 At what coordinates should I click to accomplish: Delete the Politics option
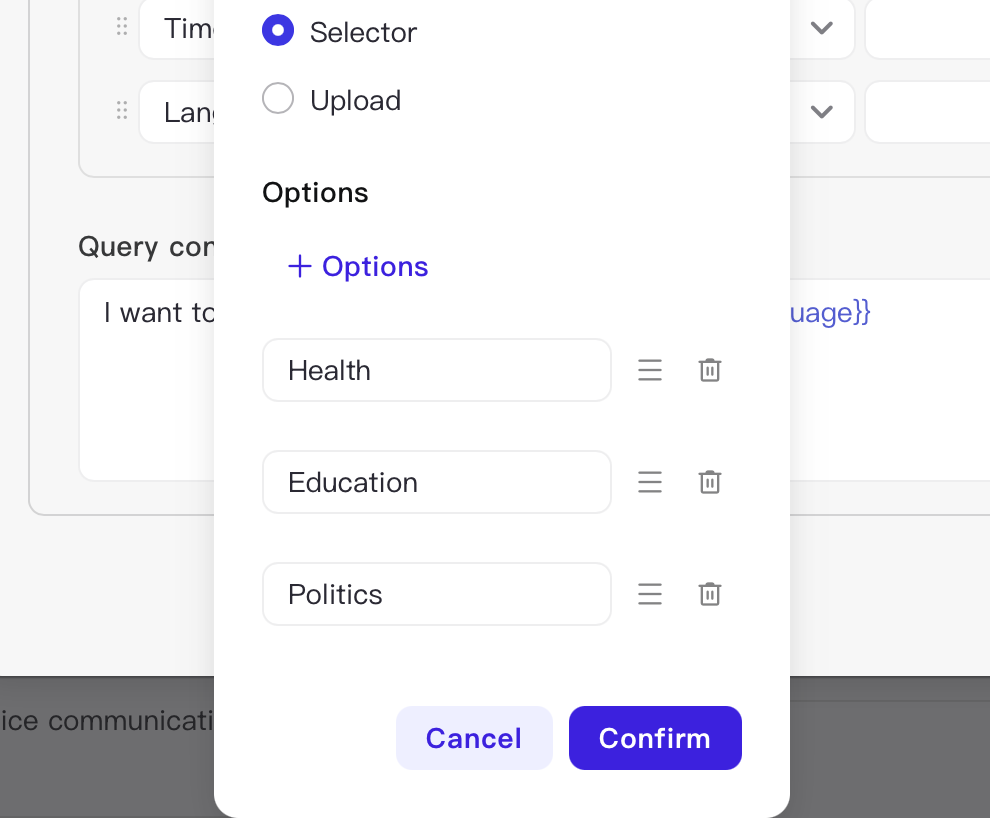[710, 594]
